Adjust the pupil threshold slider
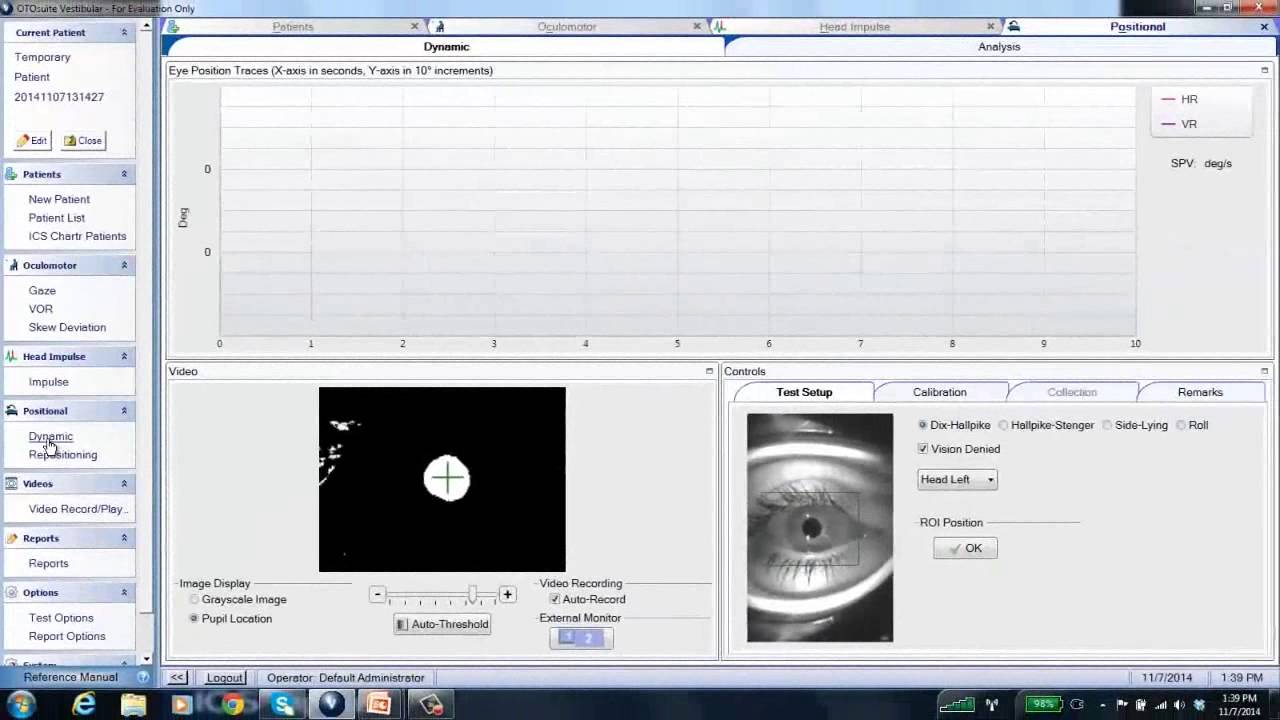Screen dimensions: 1280x720 (472, 595)
